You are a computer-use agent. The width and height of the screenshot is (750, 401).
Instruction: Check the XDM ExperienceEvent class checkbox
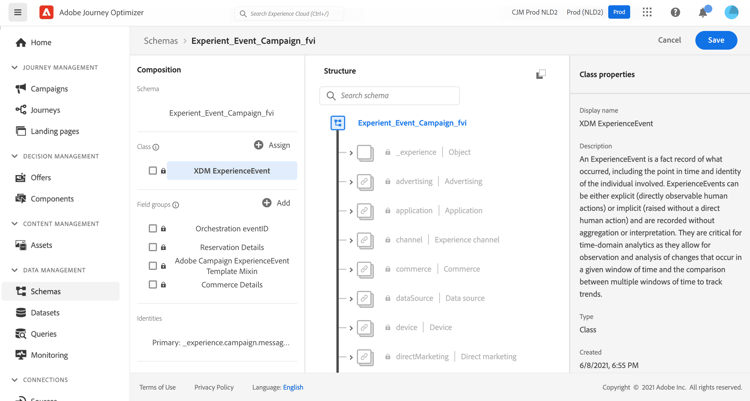pyautogui.click(x=153, y=171)
